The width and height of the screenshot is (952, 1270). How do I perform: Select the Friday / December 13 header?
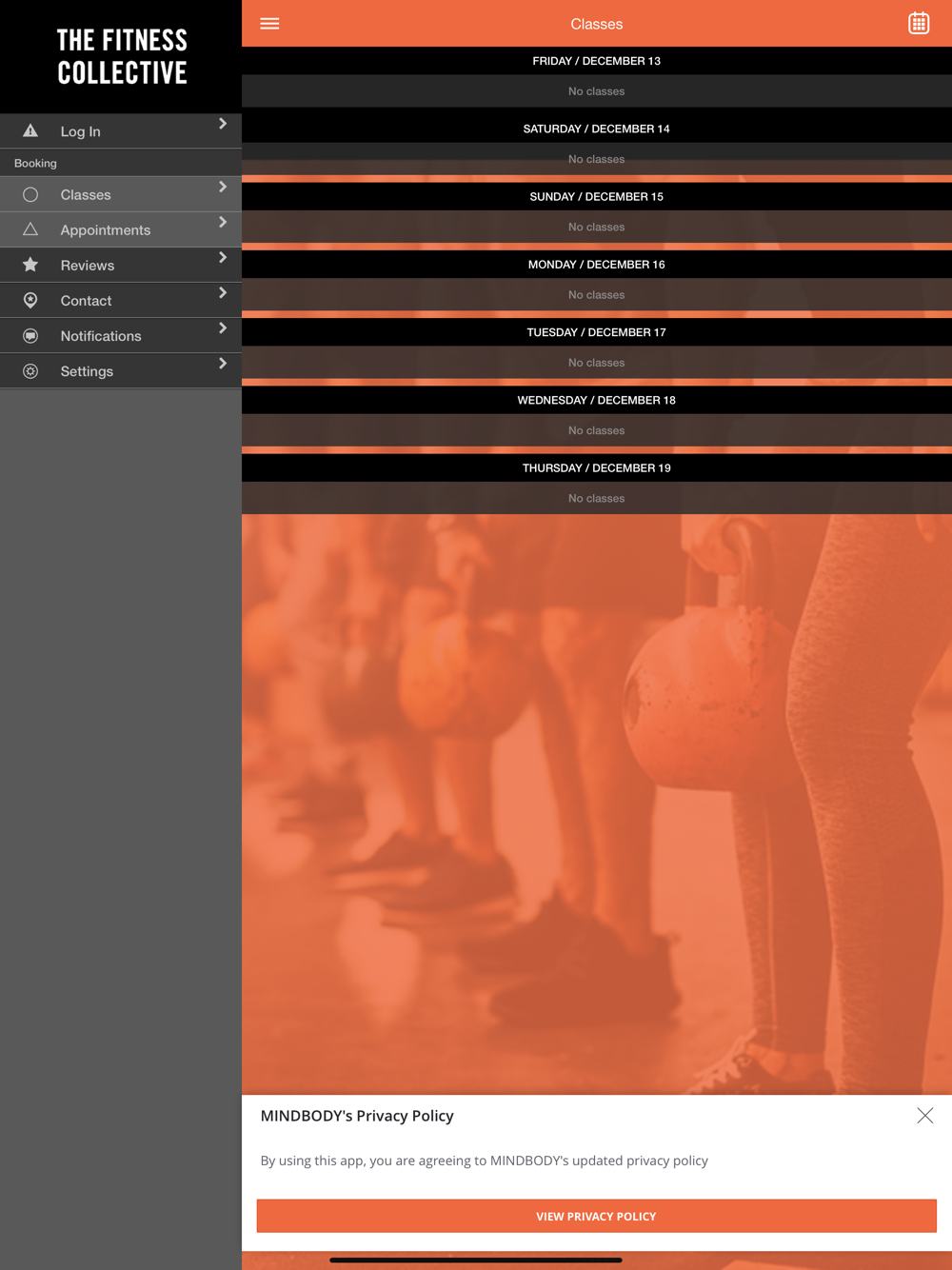(x=597, y=61)
